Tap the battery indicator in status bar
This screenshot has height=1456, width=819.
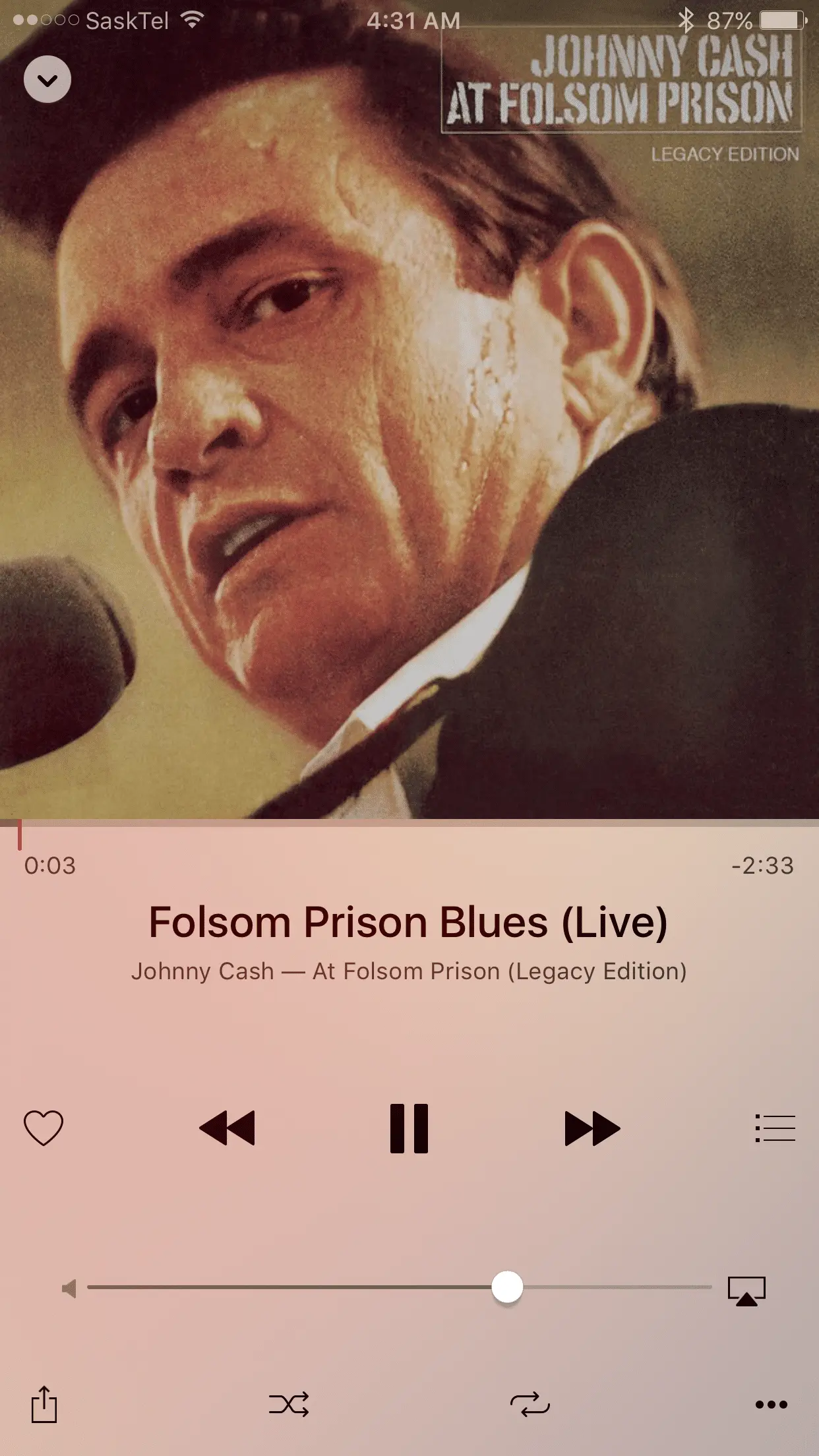pos(783,20)
